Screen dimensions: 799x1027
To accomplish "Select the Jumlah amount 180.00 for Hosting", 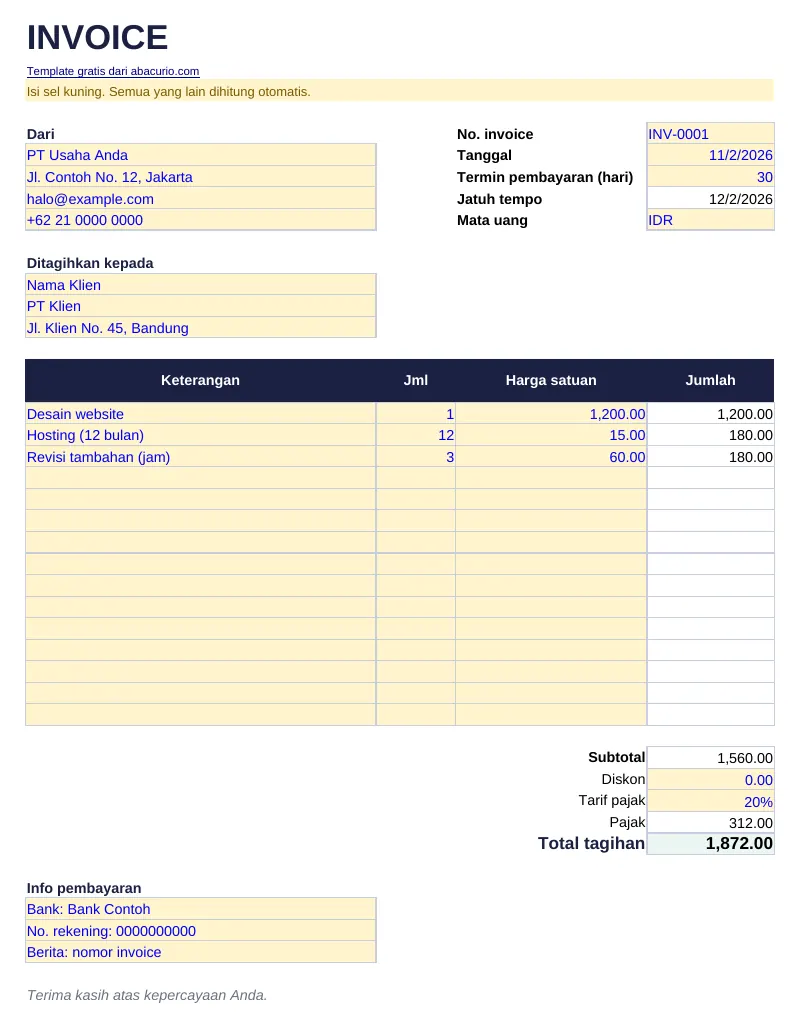I will pyautogui.click(x=711, y=435).
